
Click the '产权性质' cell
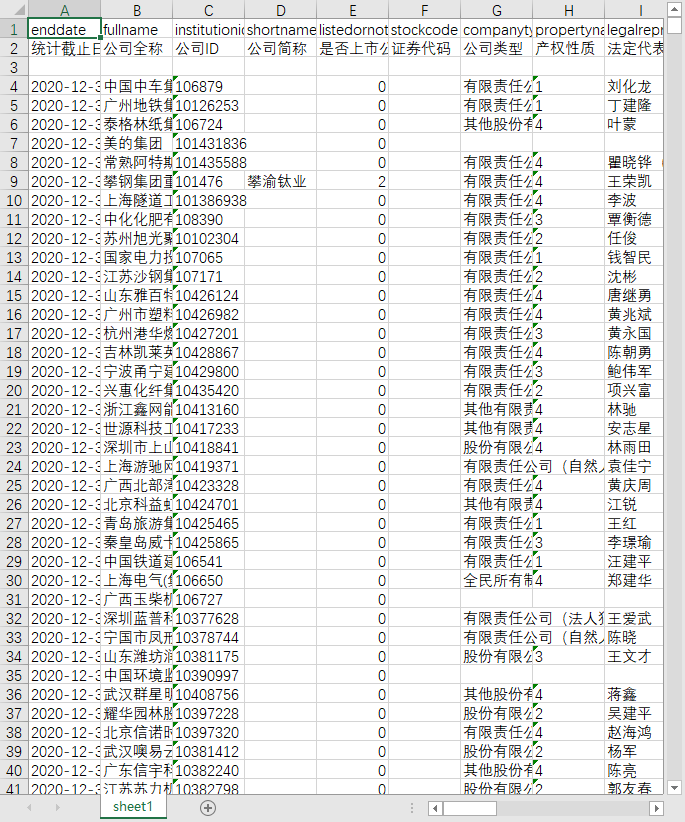coord(569,48)
